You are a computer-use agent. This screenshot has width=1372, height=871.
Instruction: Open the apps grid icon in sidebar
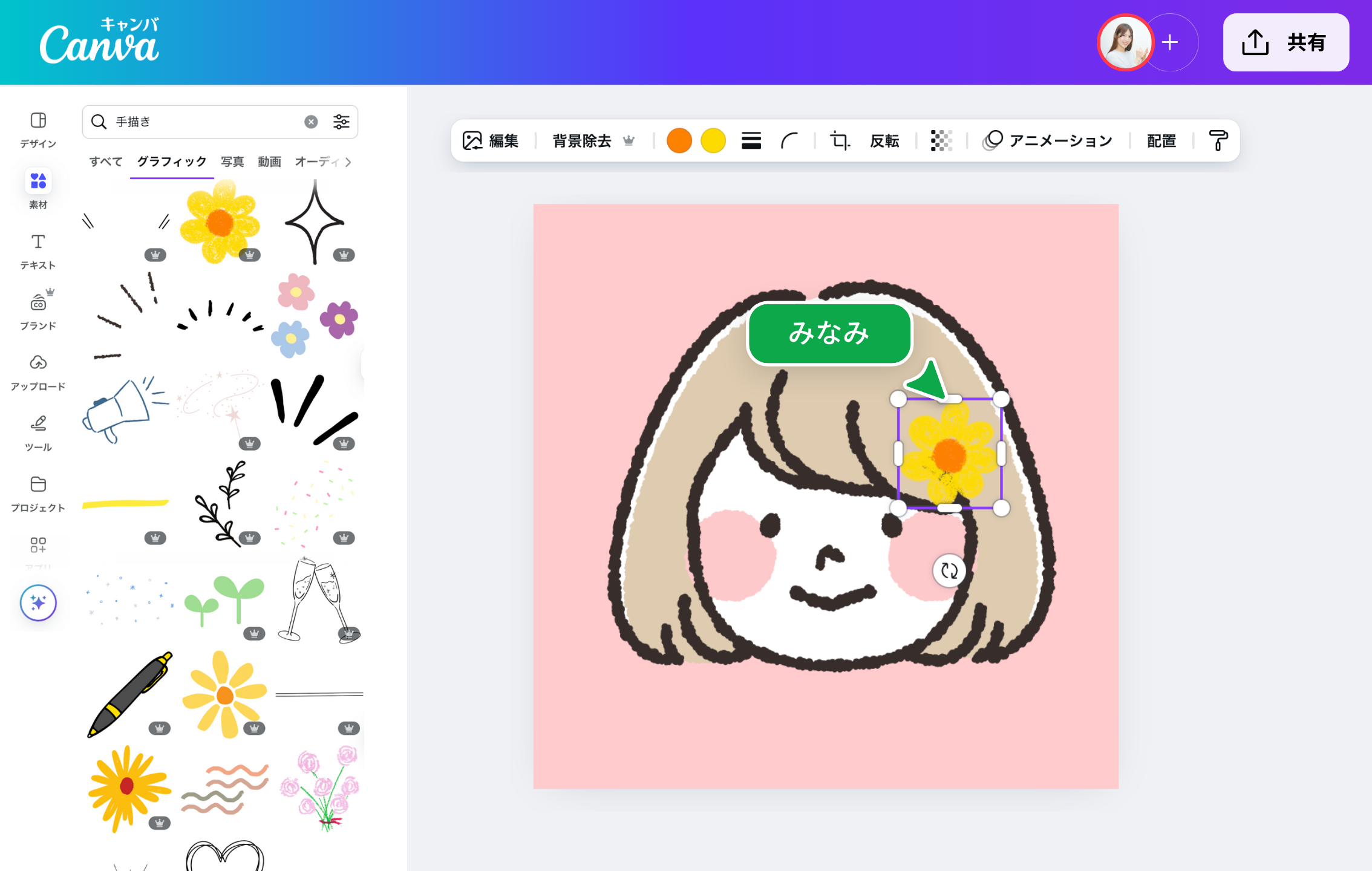point(38,545)
